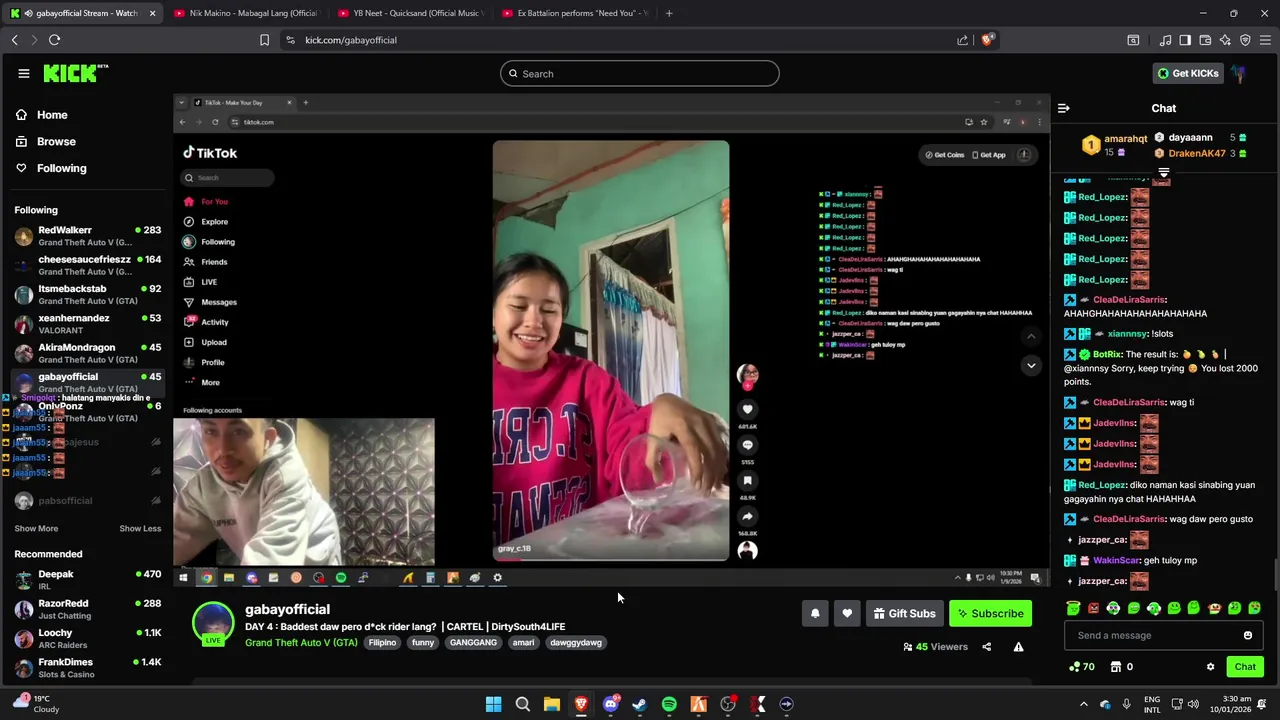Open Brave main menu
Screen dimensions: 1280x720
[1266, 40]
